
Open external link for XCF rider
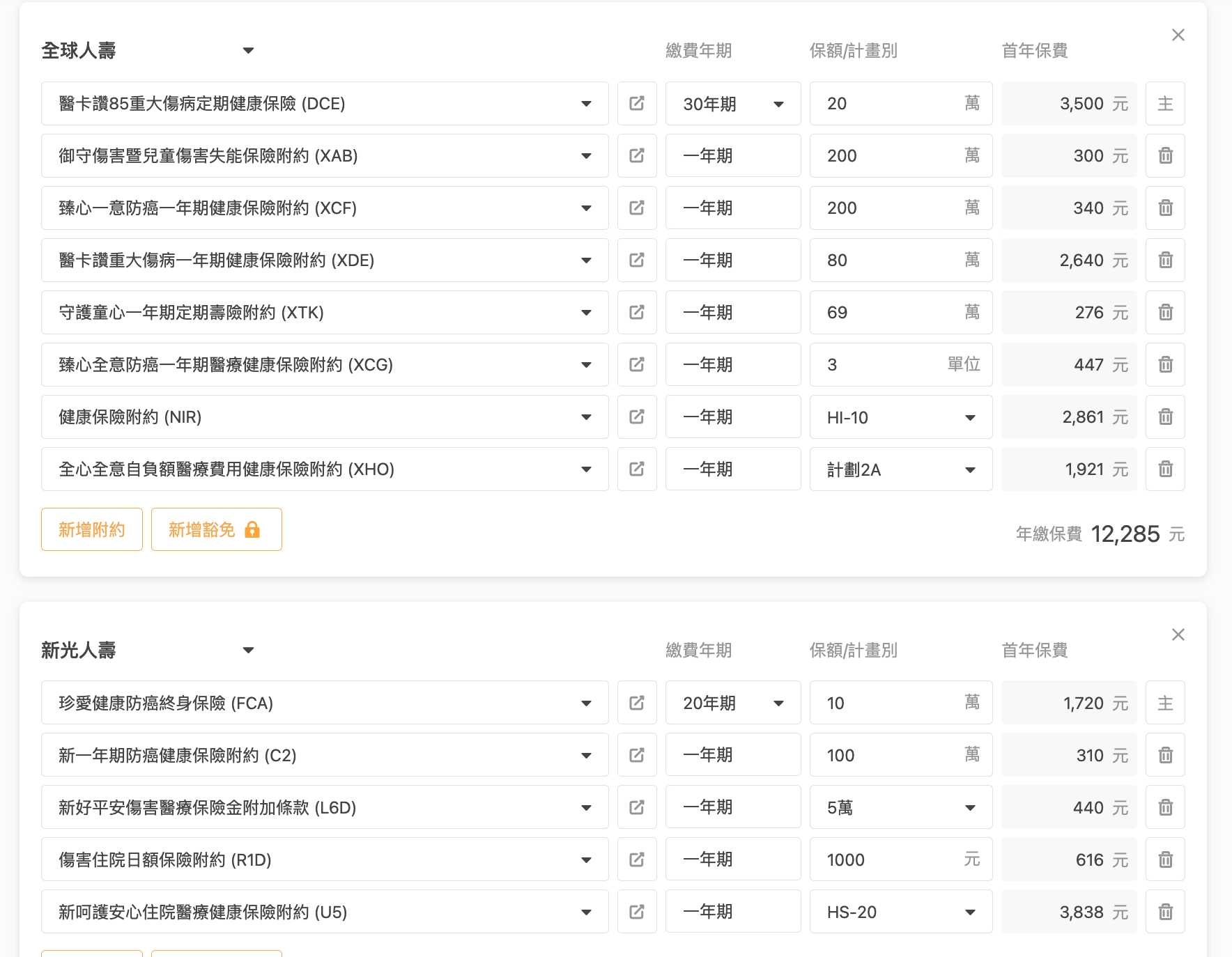(x=637, y=208)
